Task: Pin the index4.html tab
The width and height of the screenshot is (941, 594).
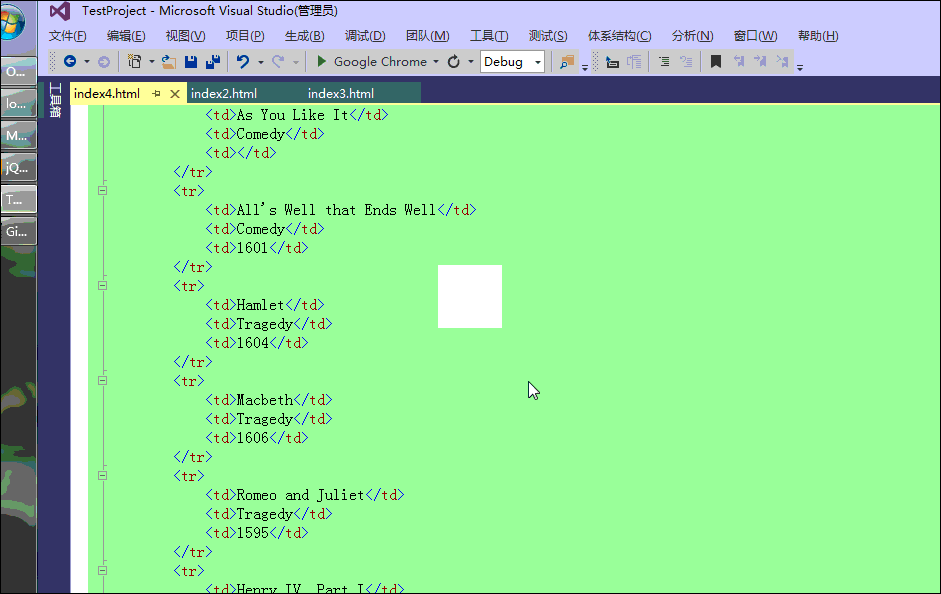Action: click(157, 94)
